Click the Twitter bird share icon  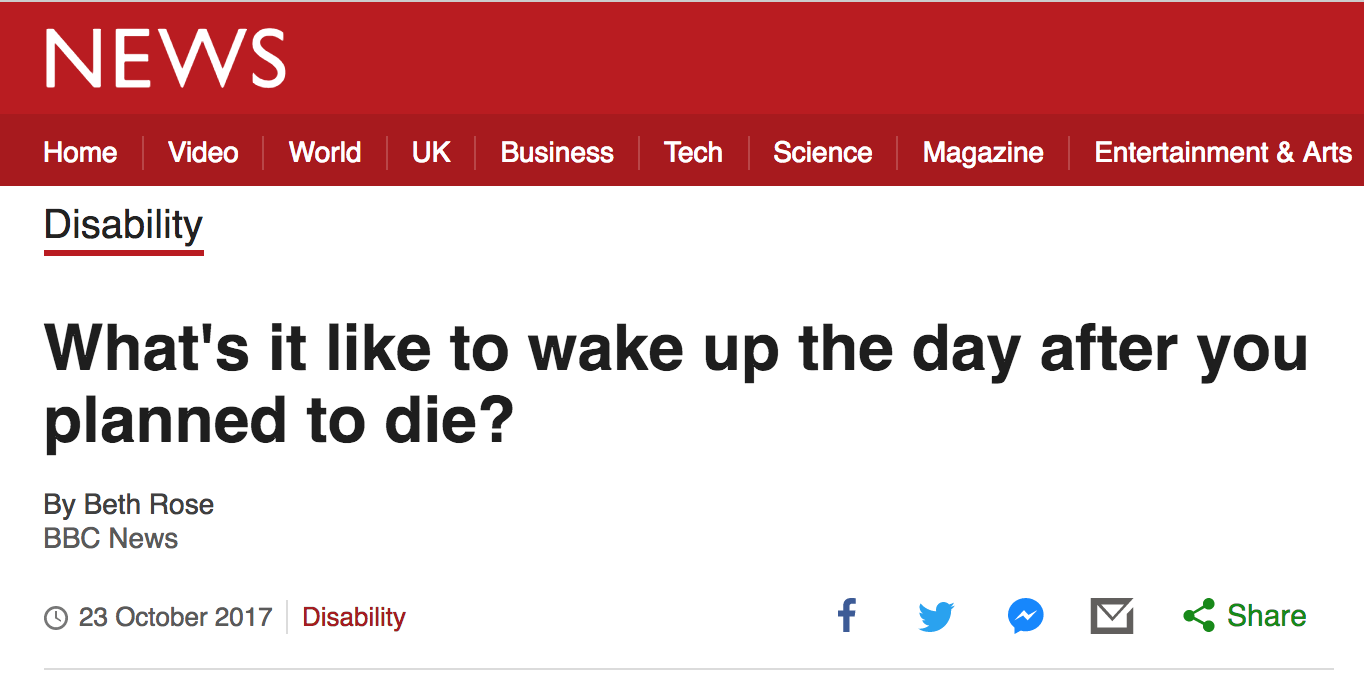click(936, 616)
